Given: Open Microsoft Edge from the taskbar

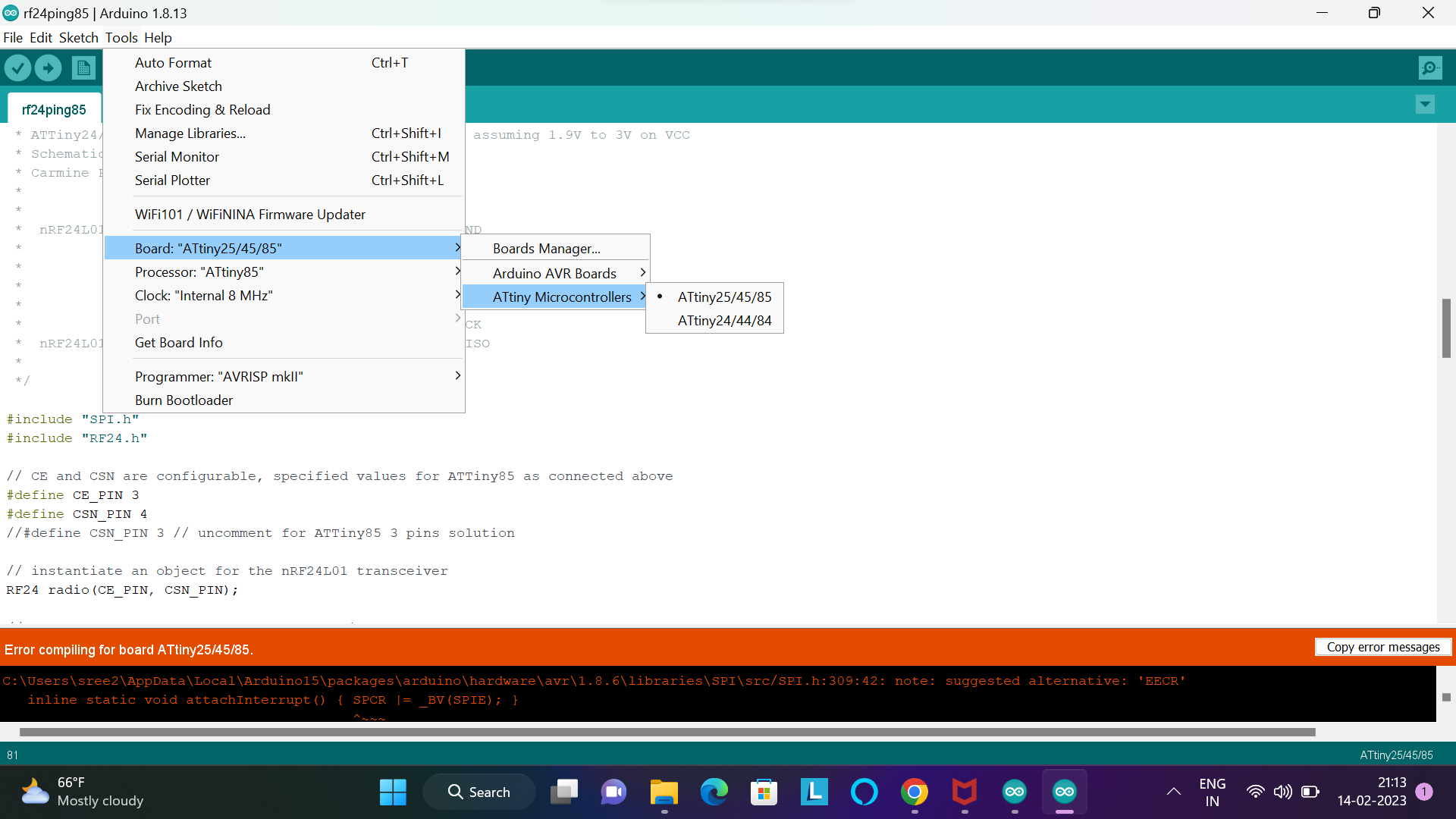Looking at the screenshot, I should point(714,792).
